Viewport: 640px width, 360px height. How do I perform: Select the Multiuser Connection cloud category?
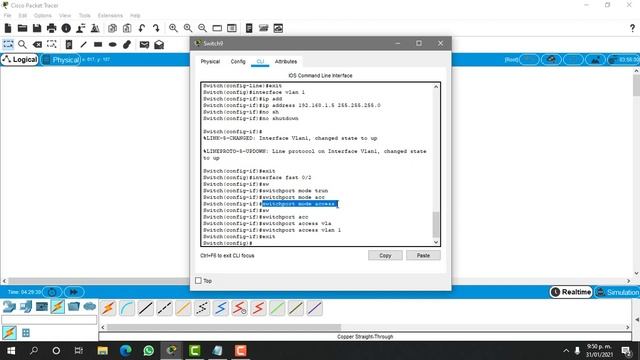tap(89, 307)
